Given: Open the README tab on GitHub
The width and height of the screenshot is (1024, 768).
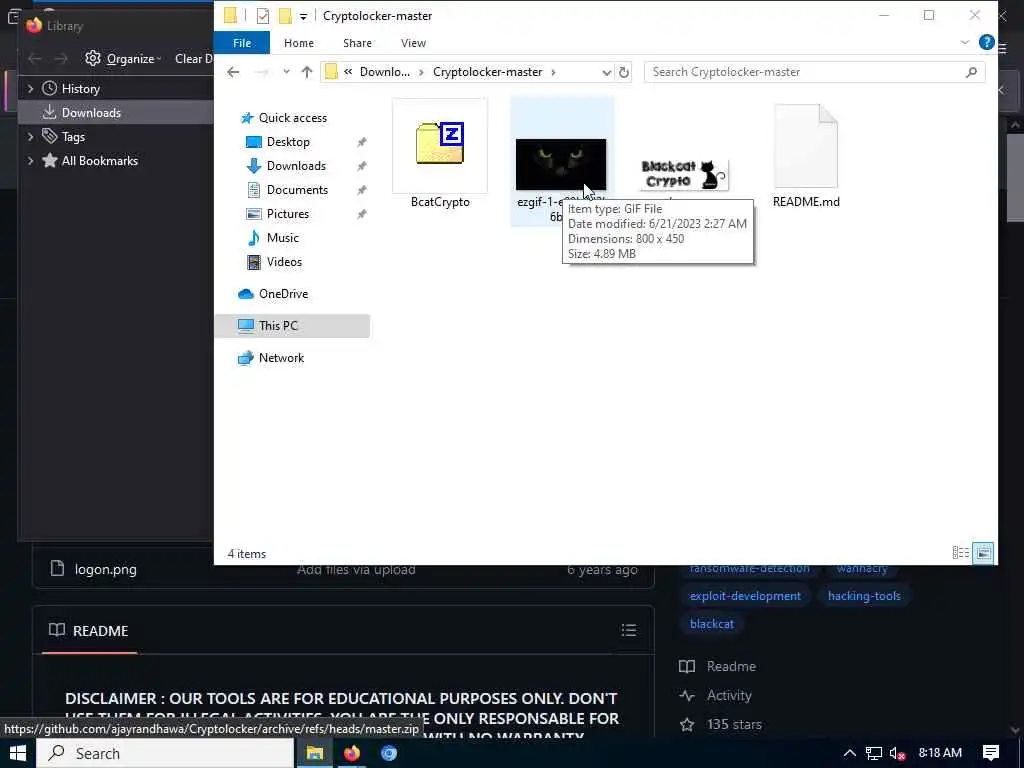Looking at the screenshot, I should (89, 631).
